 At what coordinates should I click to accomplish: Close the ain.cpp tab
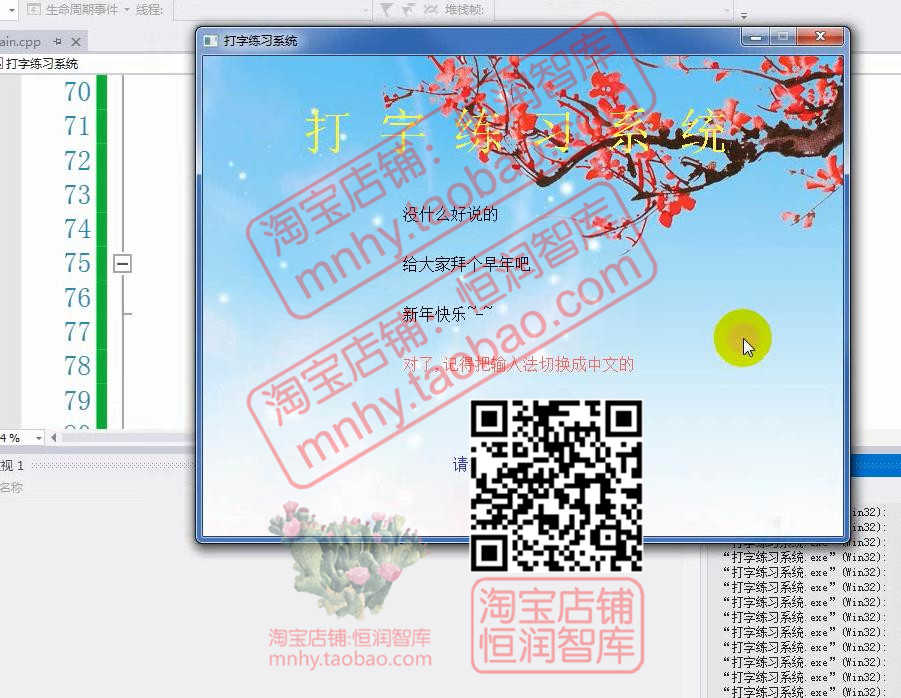click(76, 42)
